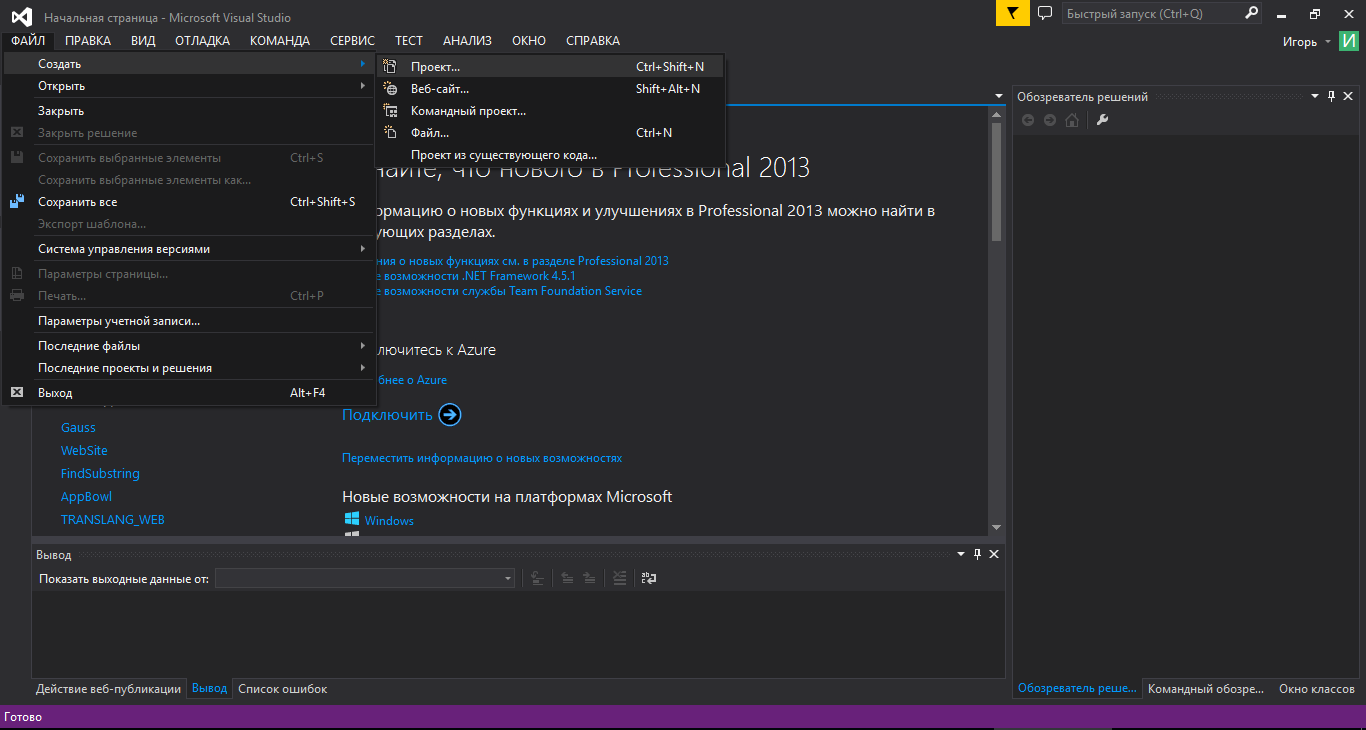Open recent project TRANSLANG_WEB
Image resolution: width=1366 pixels, height=730 pixels.
pyautogui.click(x=113, y=520)
